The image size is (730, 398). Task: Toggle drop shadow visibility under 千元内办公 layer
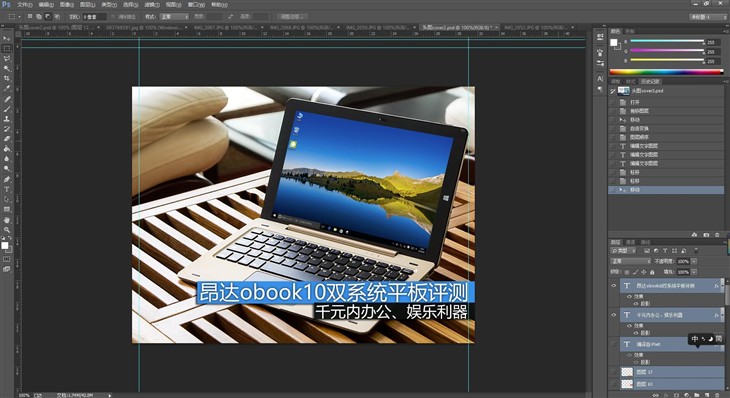click(636, 333)
